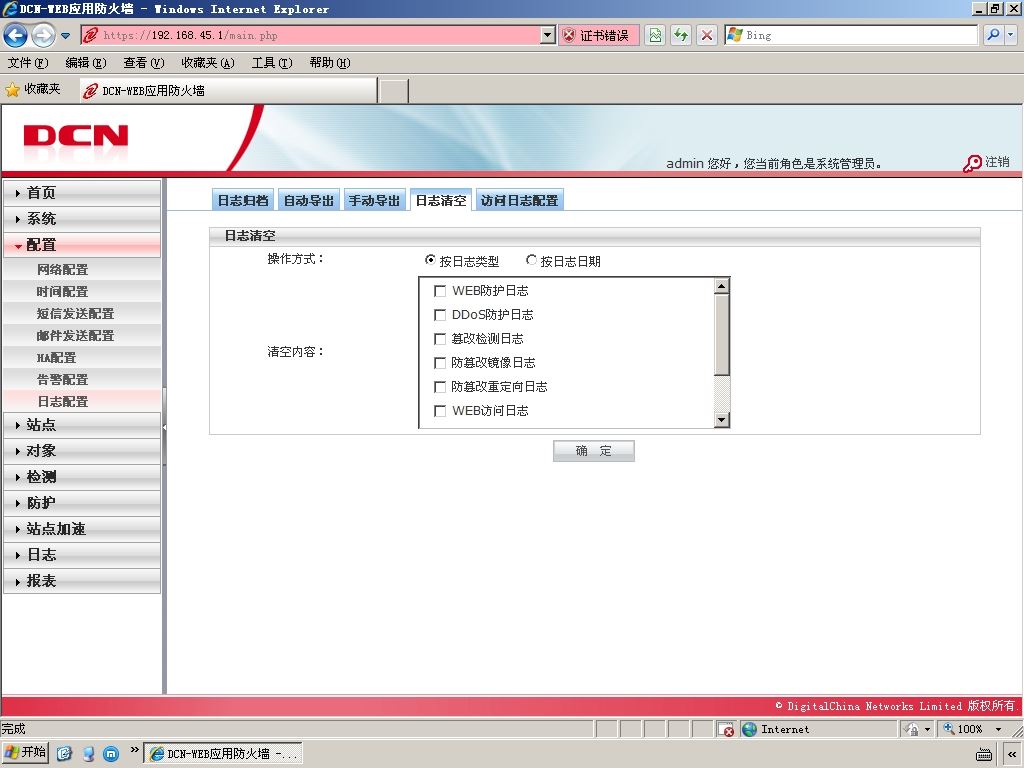Check the 篡改检测日志 checkbox

[440, 339]
